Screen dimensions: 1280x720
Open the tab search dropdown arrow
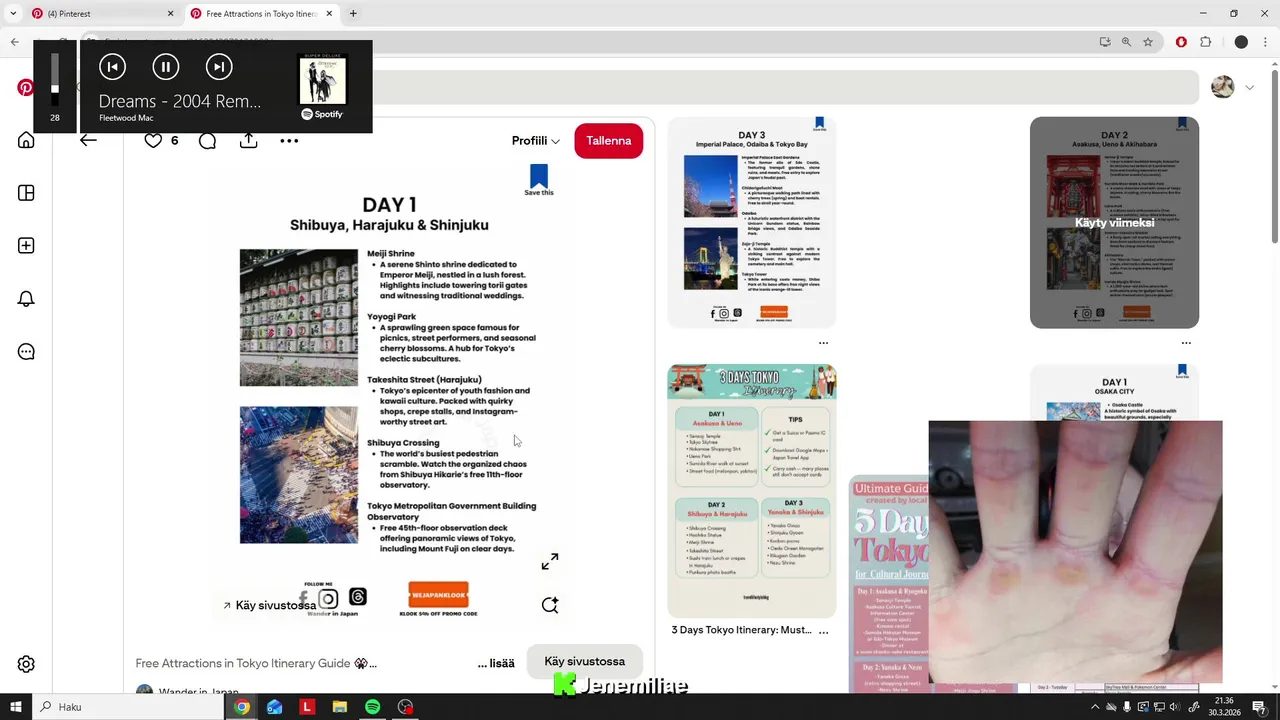(14, 14)
